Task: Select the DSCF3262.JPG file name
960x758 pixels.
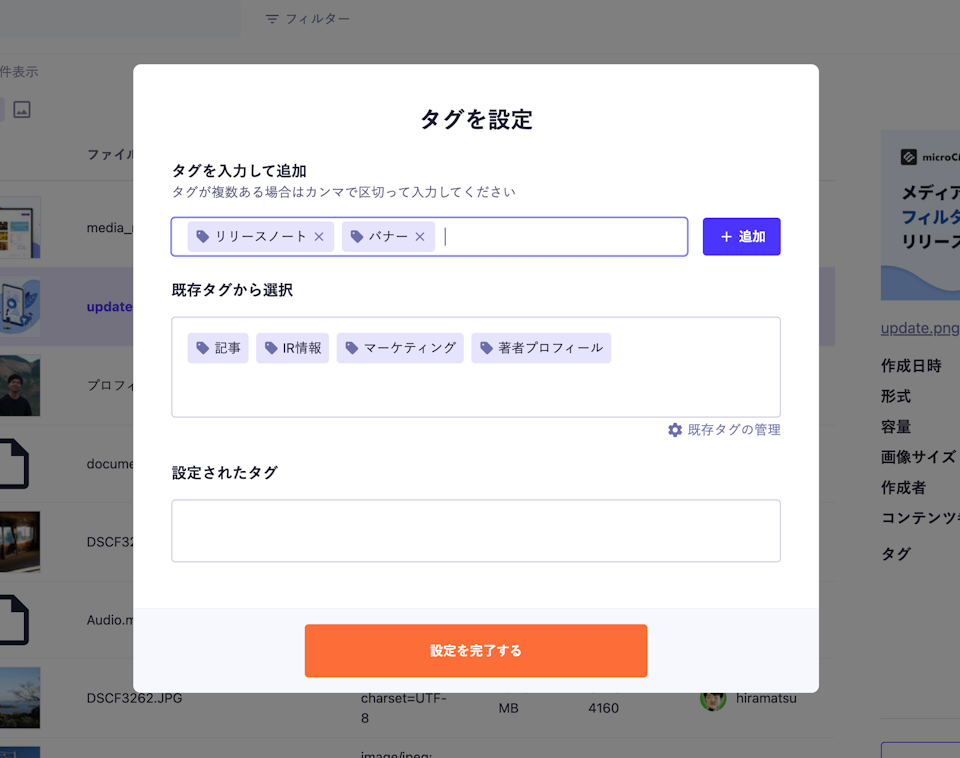Action: click(x=134, y=698)
